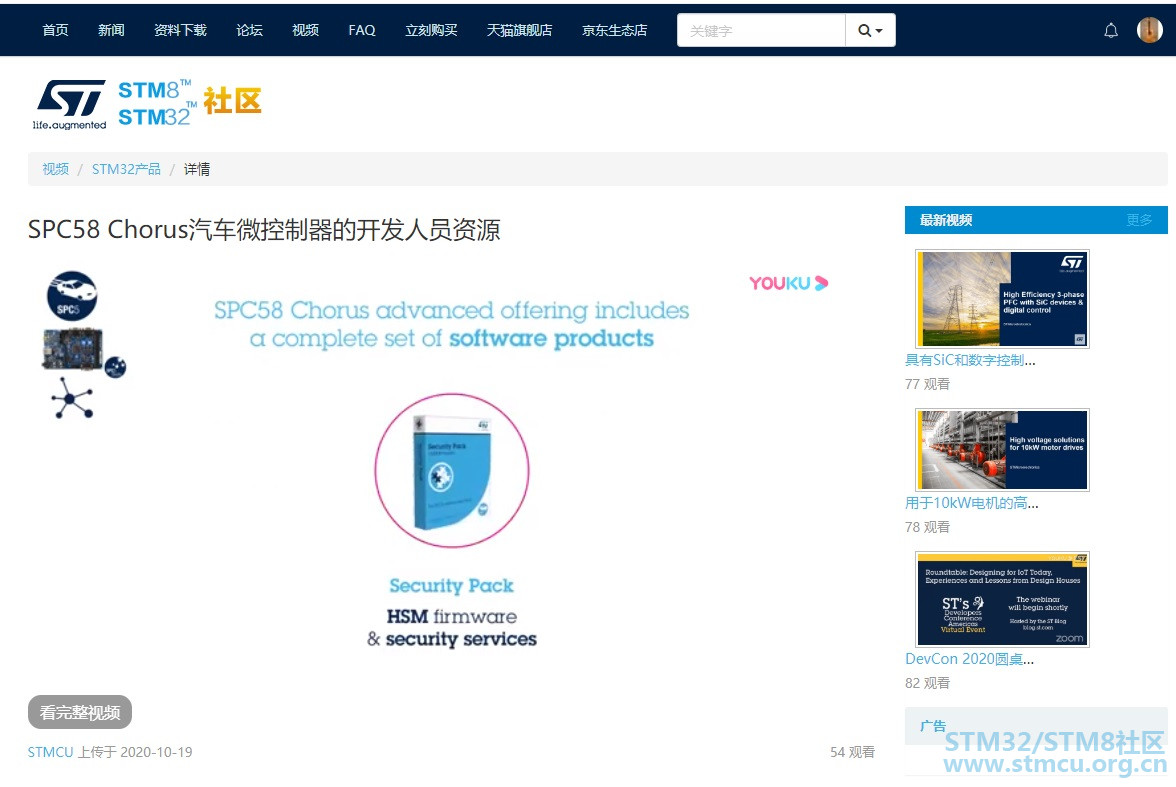Open 立刻购买 in the navigation bar
1176x787 pixels.
pyautogui.click(x=431, y=30)
